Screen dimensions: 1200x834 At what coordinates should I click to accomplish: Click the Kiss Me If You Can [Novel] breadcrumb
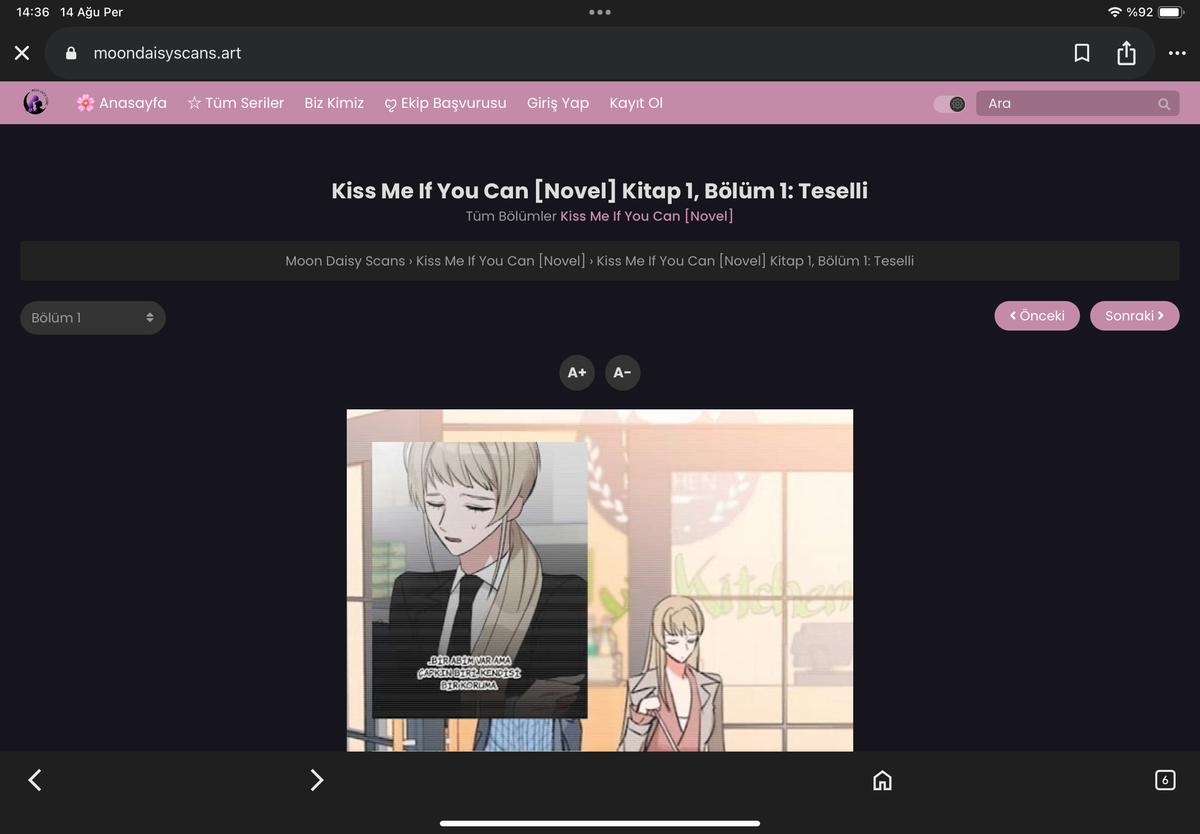pos(501,261)
